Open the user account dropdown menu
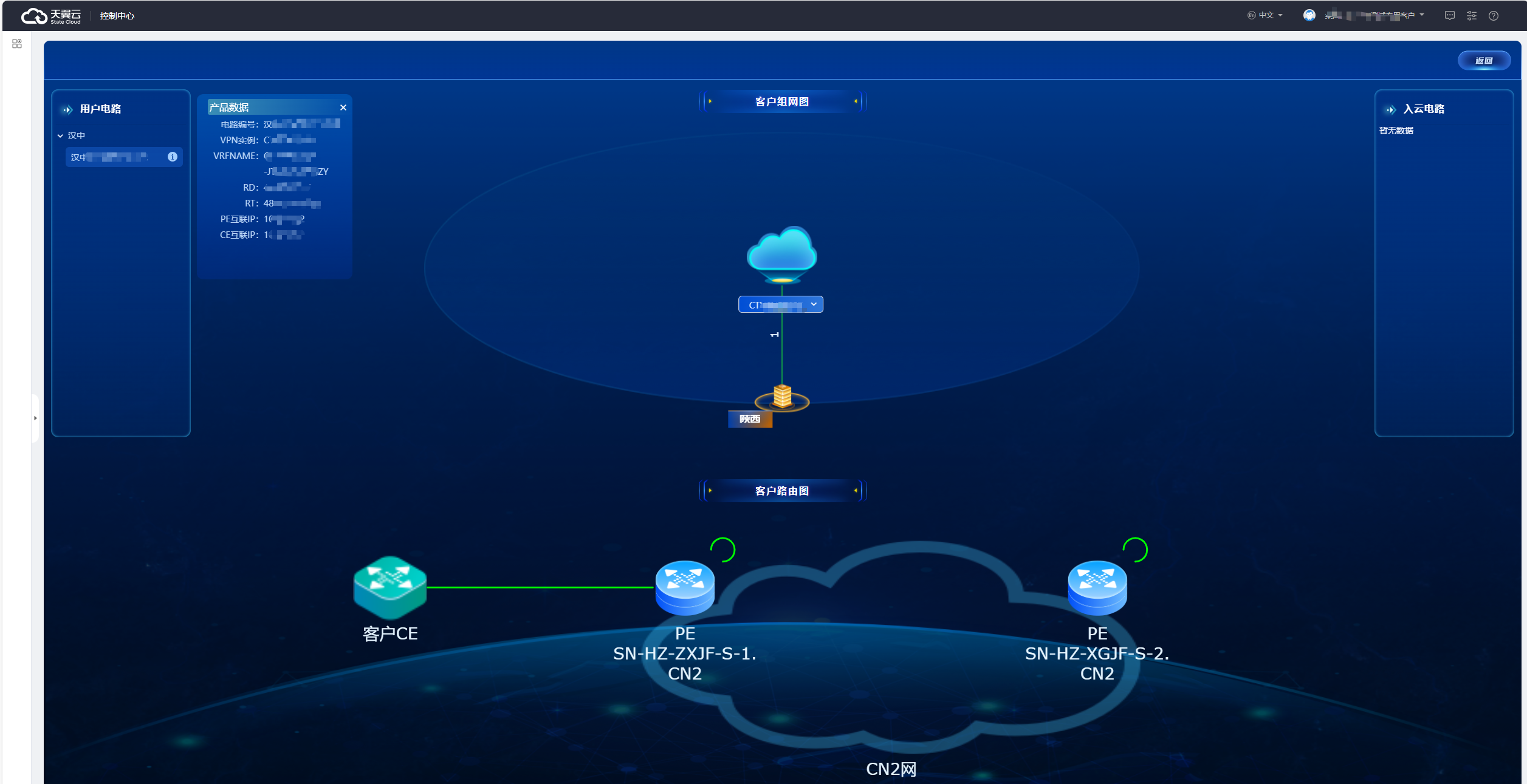This screenshot has width=1527, height=784. point(1374,15)
